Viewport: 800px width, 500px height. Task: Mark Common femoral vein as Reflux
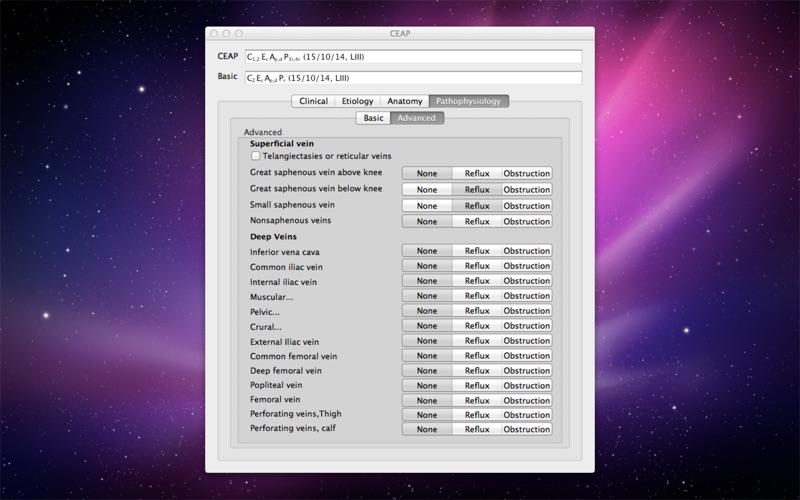(x=477, y=356)
